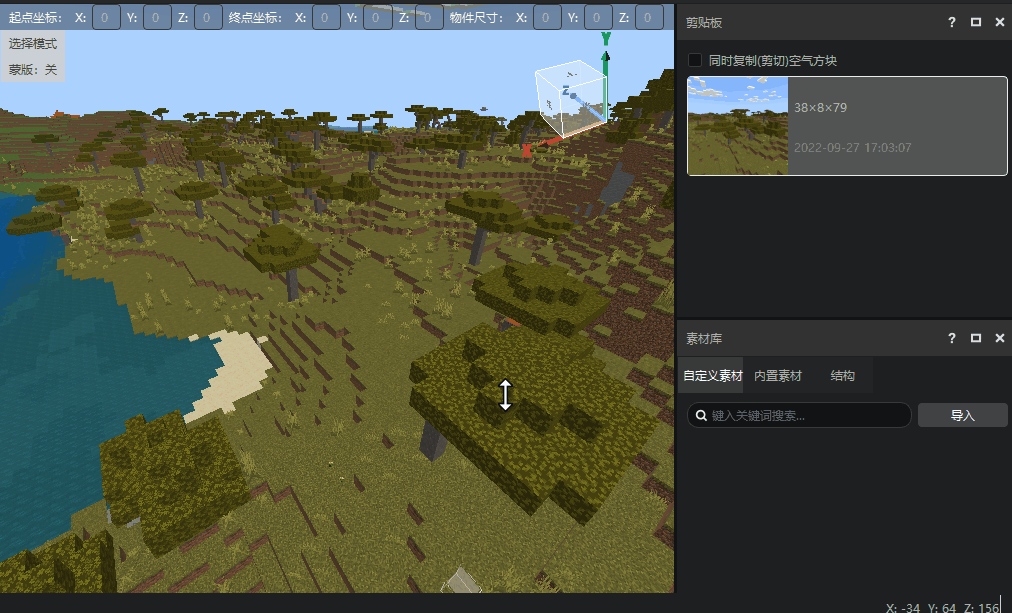
Task: Click the end coordinate Z field
Action: [x=428, y=17]
